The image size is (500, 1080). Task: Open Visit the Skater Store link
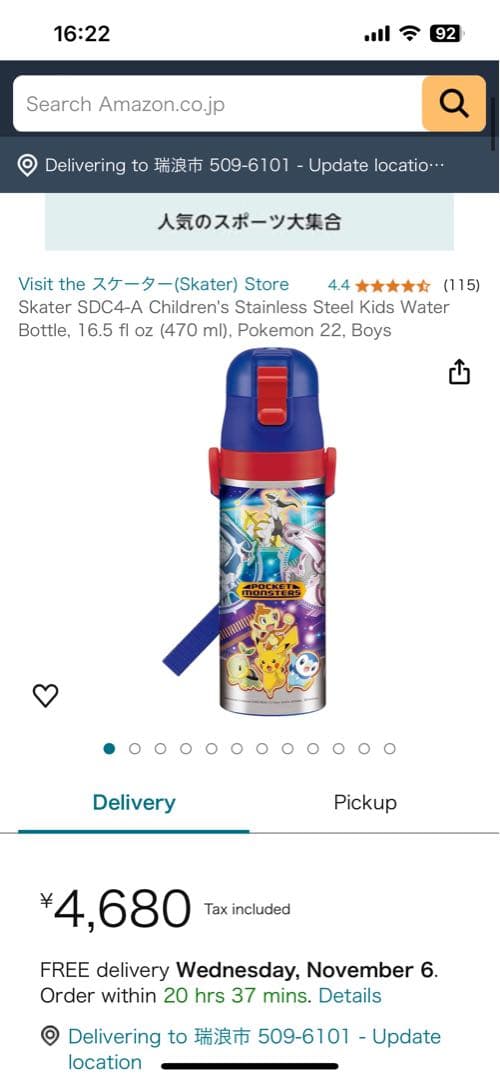coord(154,284)
